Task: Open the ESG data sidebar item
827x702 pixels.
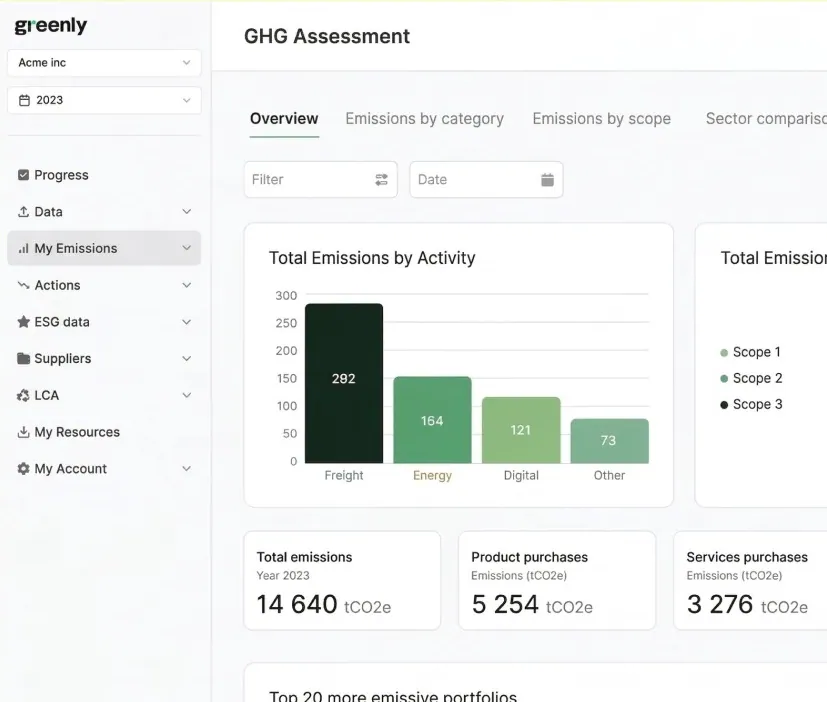Action: click(x=104, y=322)
